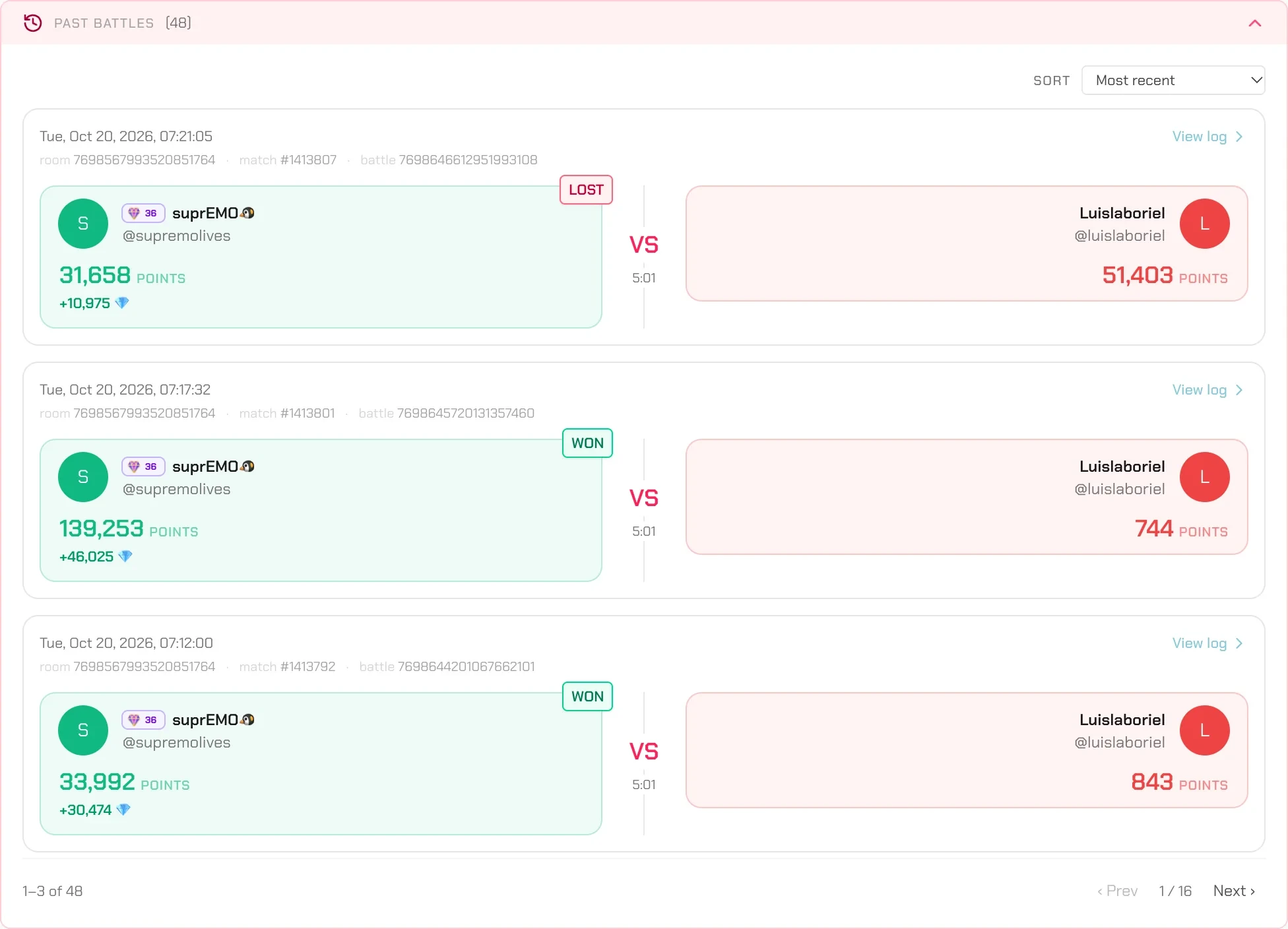Click the 1 / 16 page indicator
1288x929 pixels.
[x=1175, y=891]
